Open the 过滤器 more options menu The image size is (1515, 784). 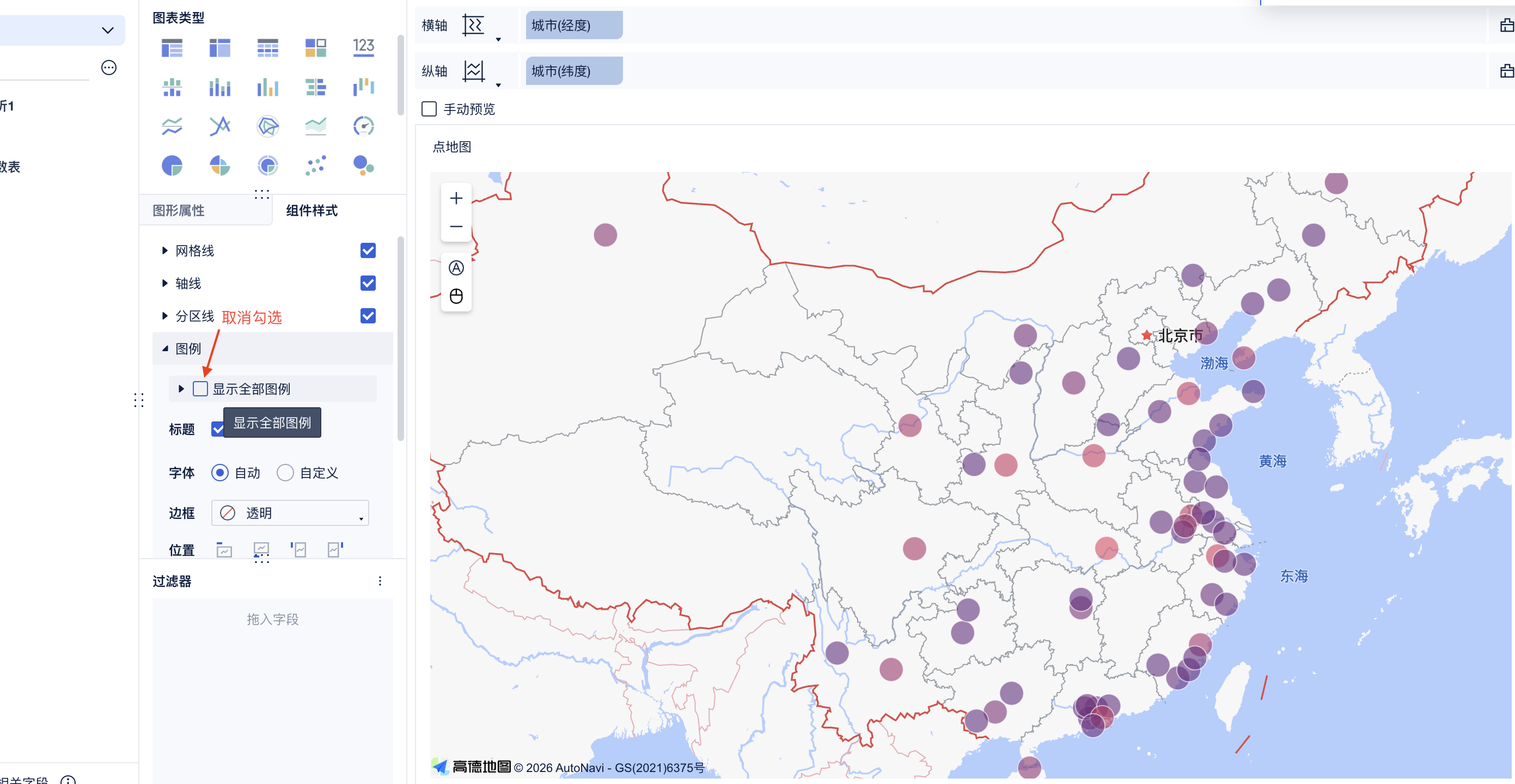point(380,581)
